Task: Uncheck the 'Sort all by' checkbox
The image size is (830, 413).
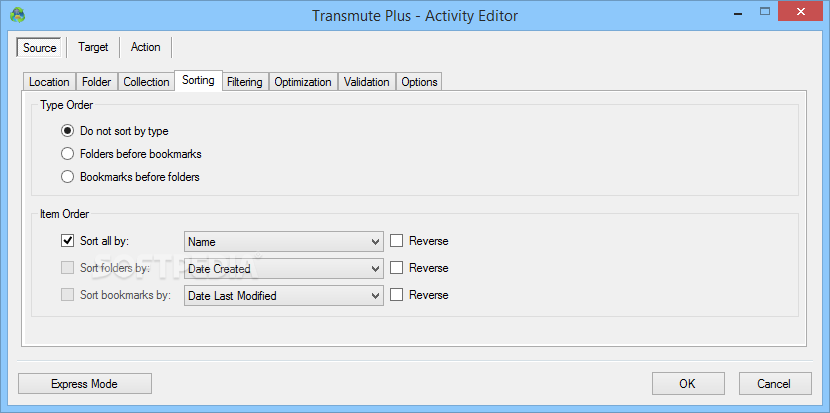Action: point(67,241)
